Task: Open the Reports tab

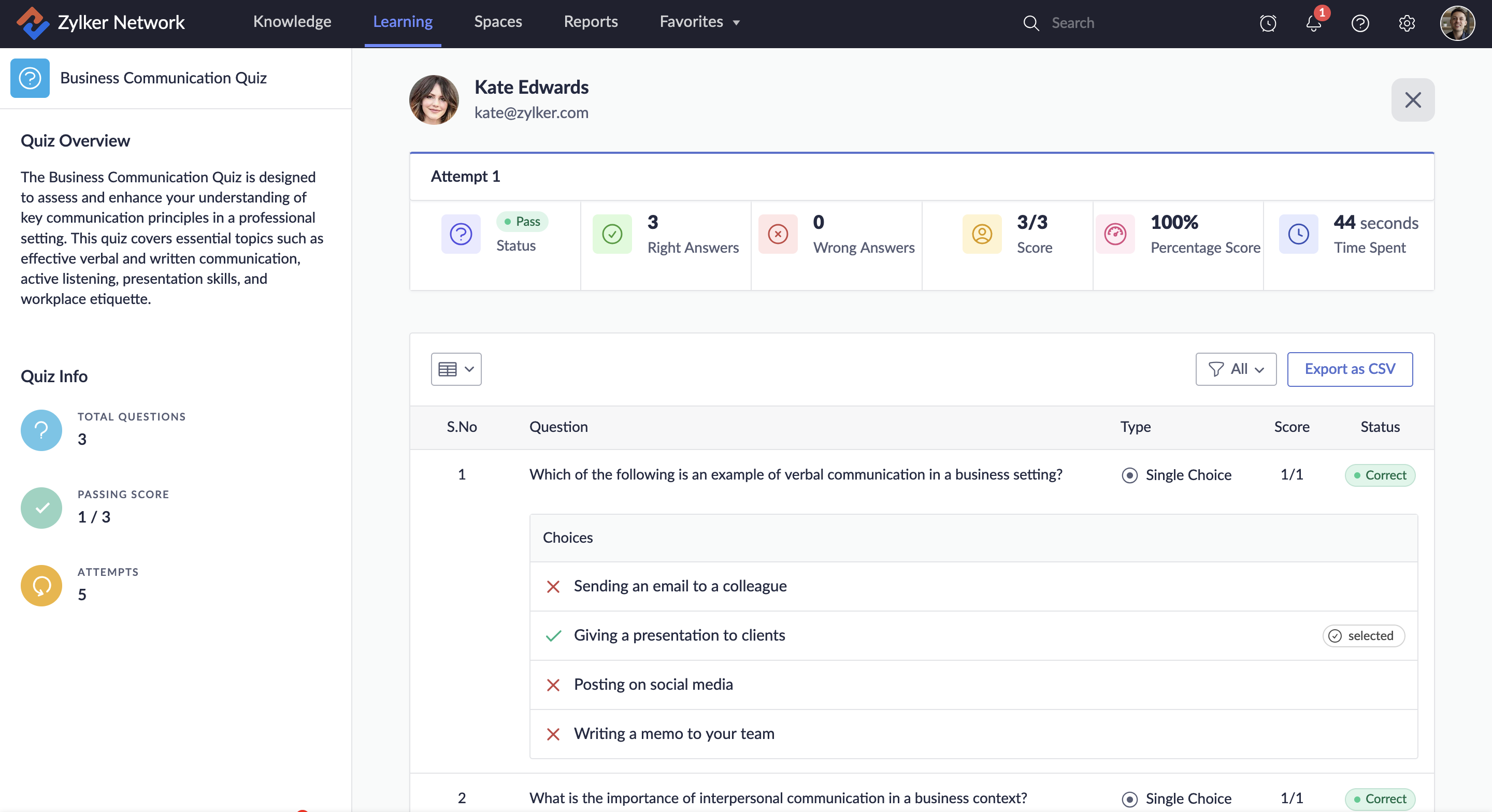Action: tap(590, 22)
